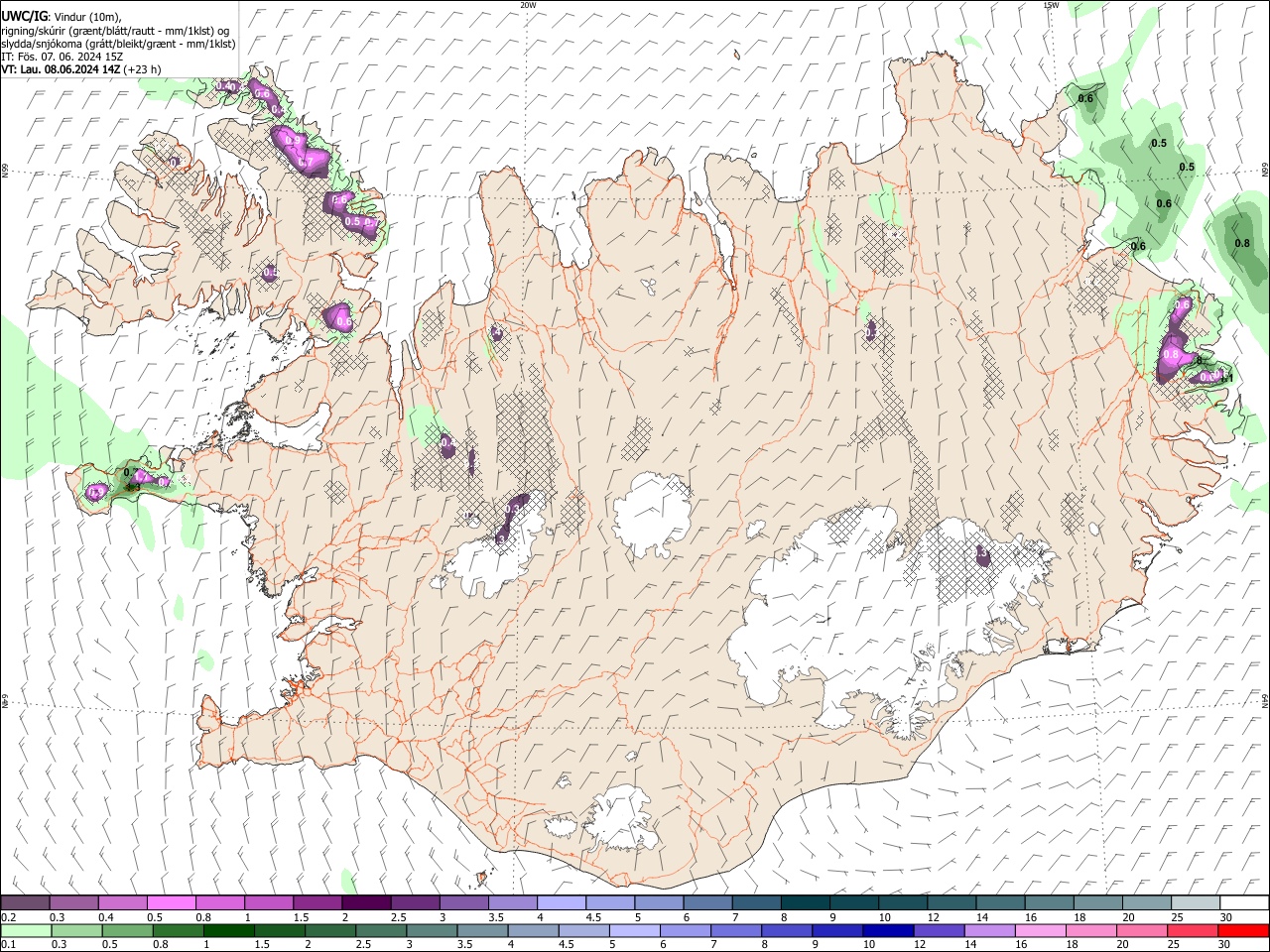Image resolution: width=1270 pixels, height=952 pixels.
Task: Click the rigning/skúrir legend description line
Action: 116,31
